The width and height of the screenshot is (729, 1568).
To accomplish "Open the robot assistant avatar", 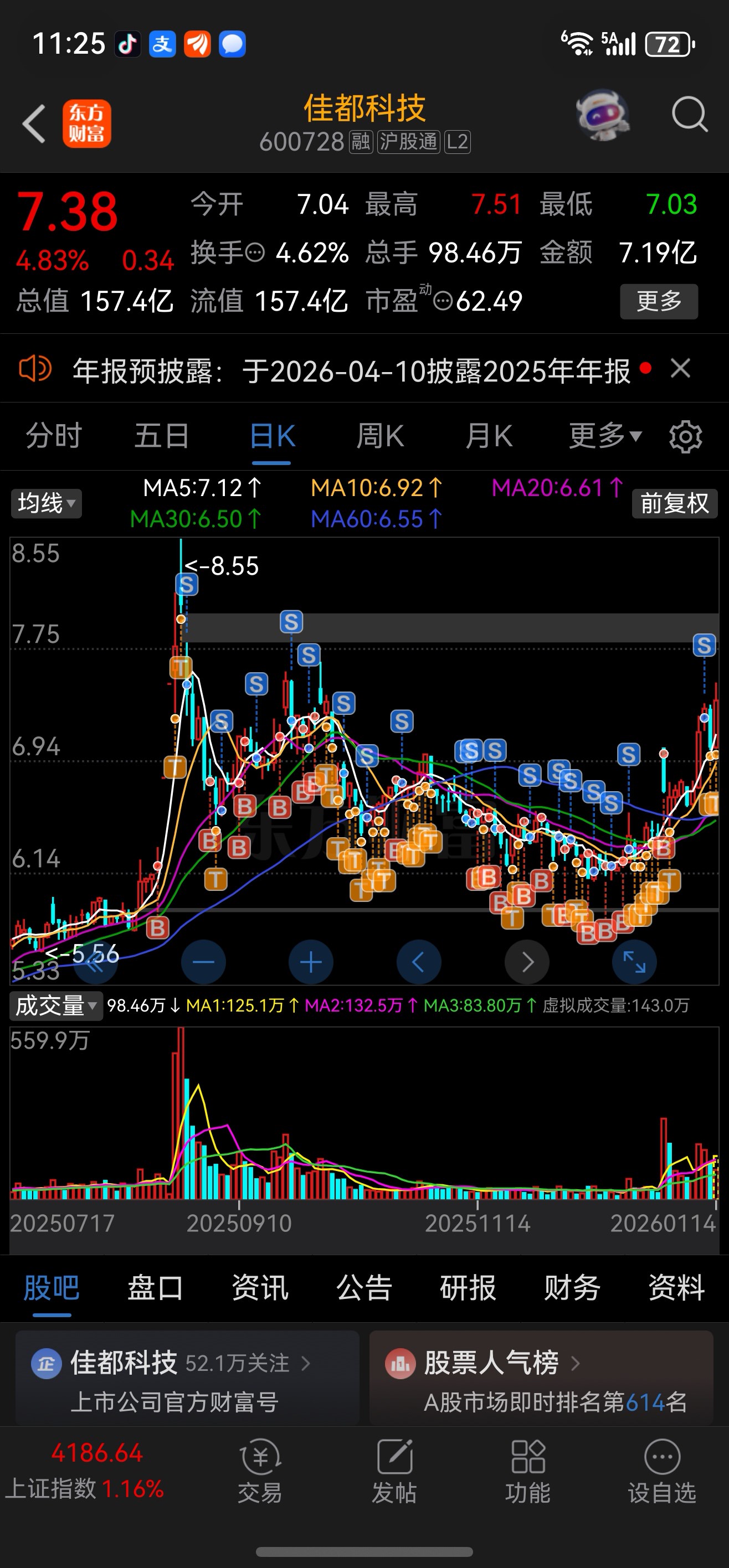I will click(603, 115).
